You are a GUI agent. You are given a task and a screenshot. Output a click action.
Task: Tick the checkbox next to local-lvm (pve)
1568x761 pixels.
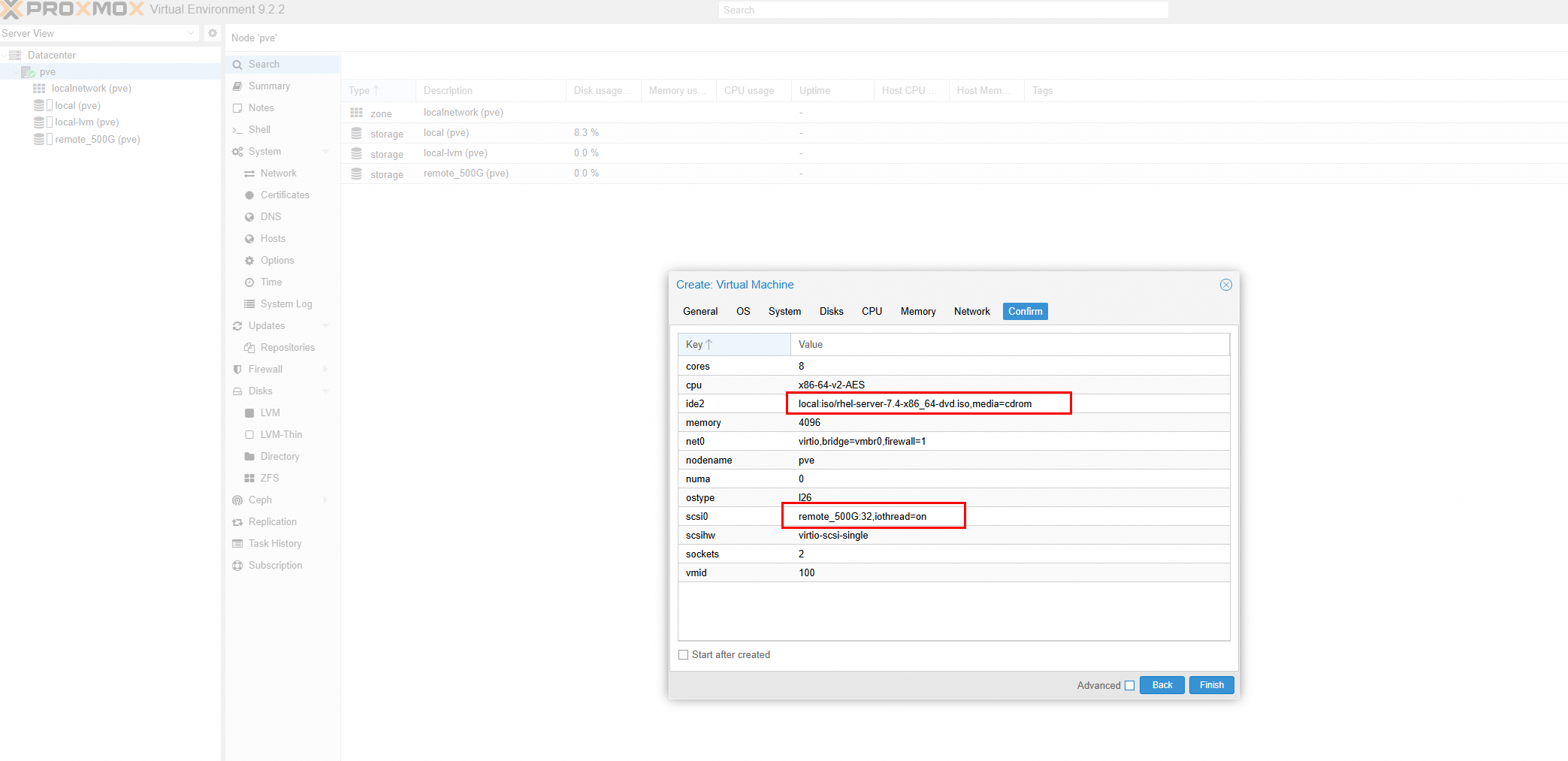click(x=50, y=122)
